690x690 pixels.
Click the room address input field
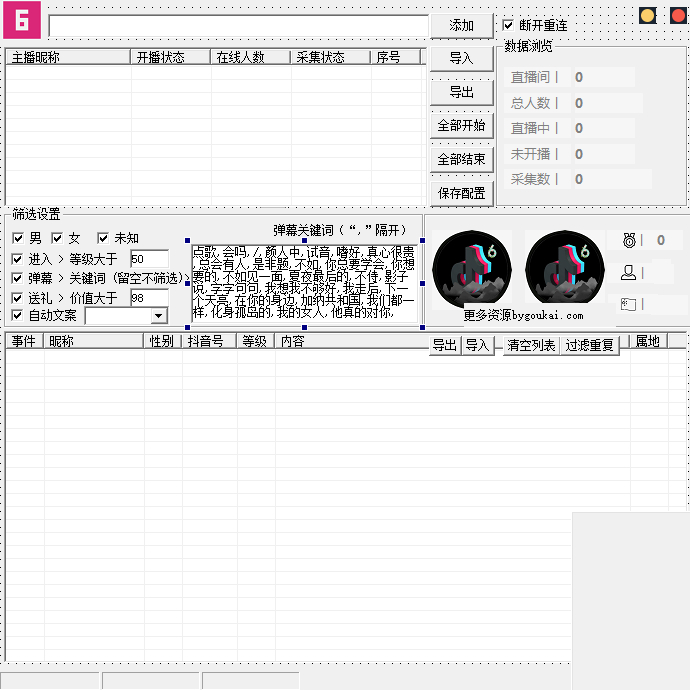(239, 26)
